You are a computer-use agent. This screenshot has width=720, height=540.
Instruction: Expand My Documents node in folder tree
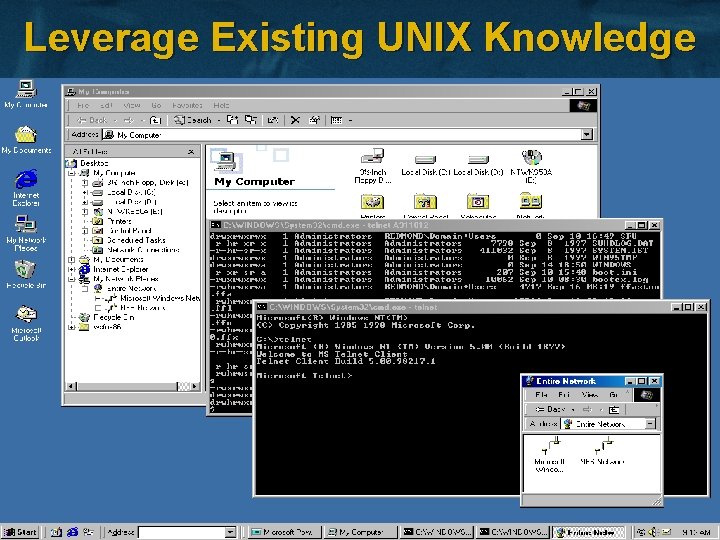tap(72, 260)
